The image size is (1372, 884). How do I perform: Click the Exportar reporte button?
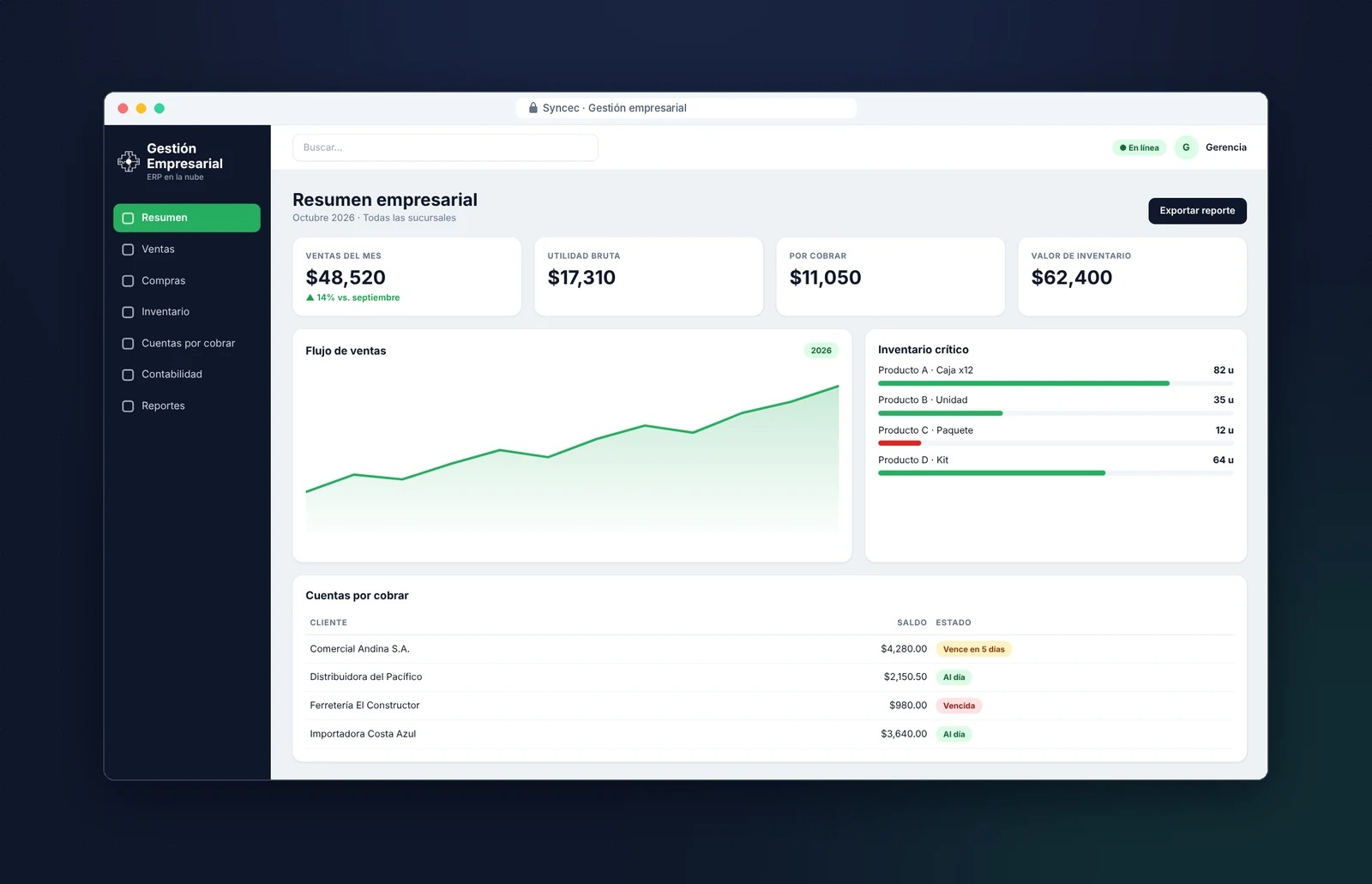(x=1197, y=211)
